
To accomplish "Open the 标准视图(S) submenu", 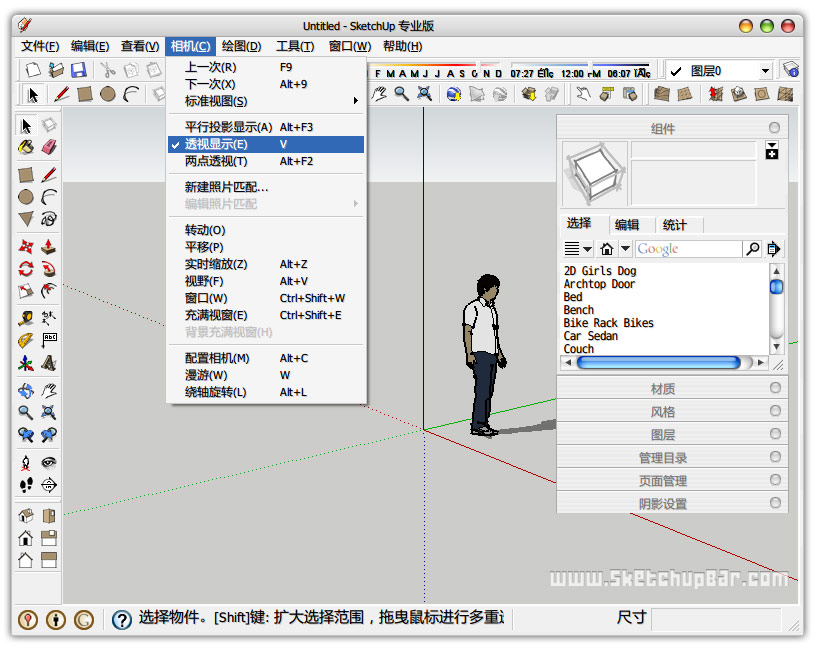I will click(266, 101).
